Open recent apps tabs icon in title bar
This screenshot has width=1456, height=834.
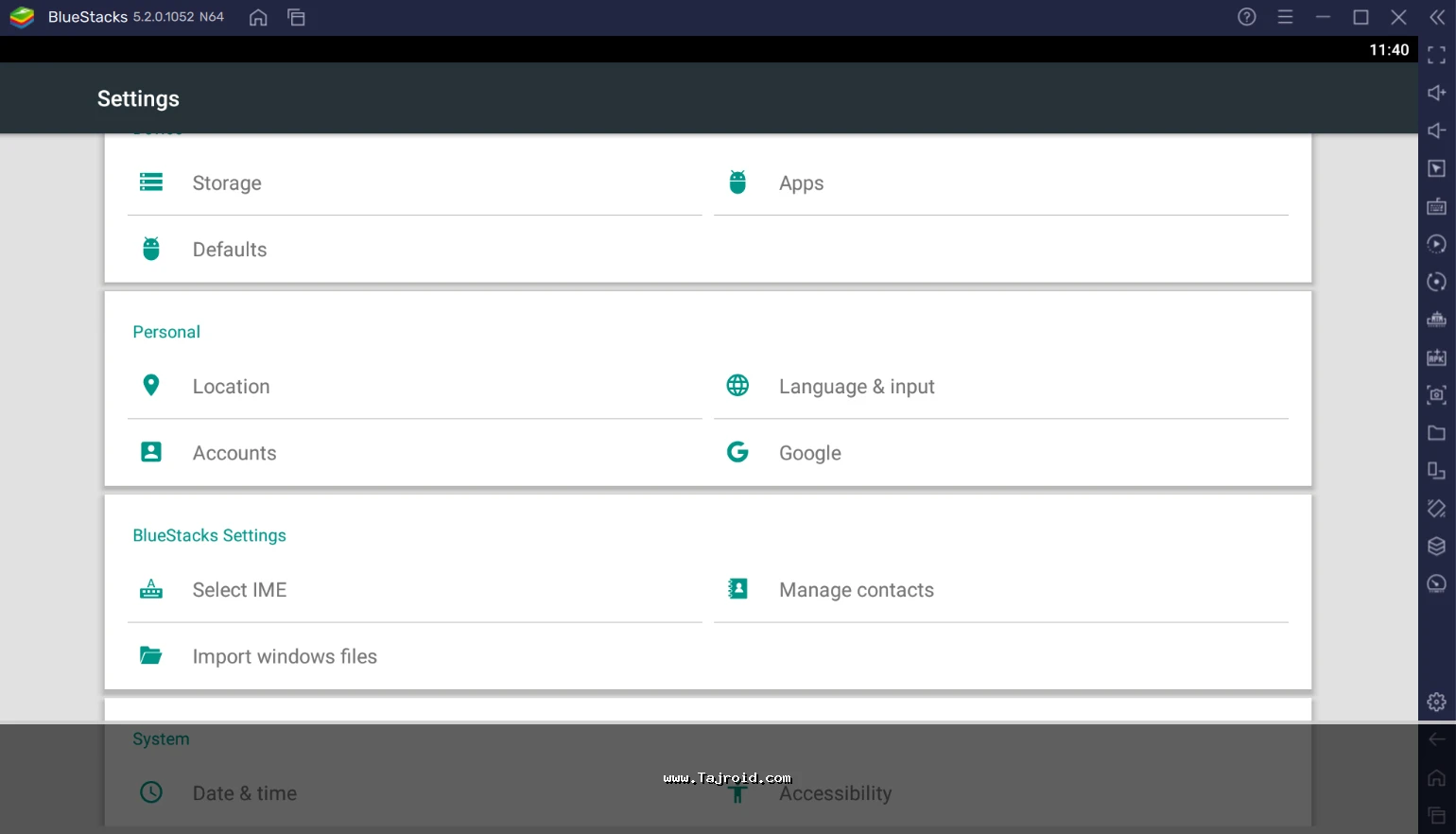pyautogui.click(x=296, y=18)
